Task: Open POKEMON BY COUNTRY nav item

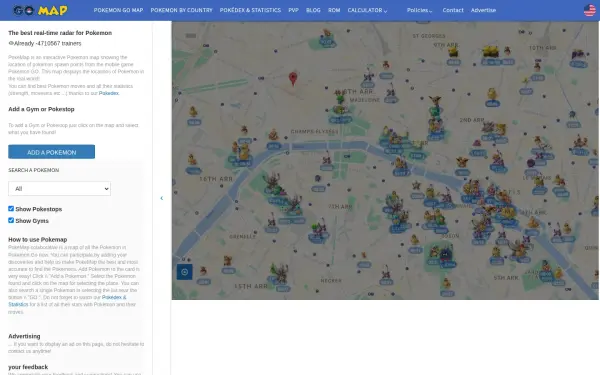Action: pos(181,10)
